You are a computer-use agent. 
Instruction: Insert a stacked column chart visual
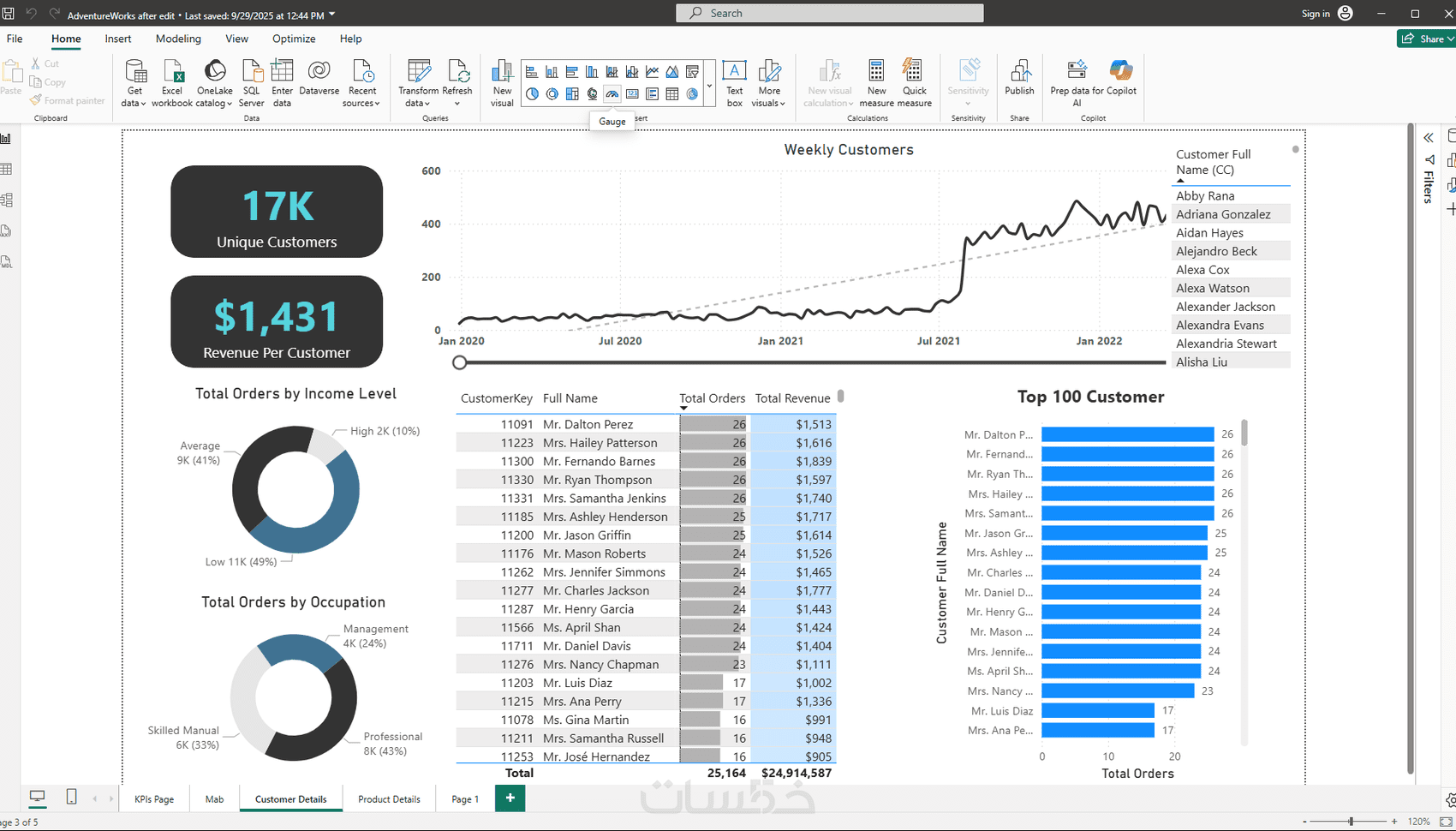coord(552,72)
